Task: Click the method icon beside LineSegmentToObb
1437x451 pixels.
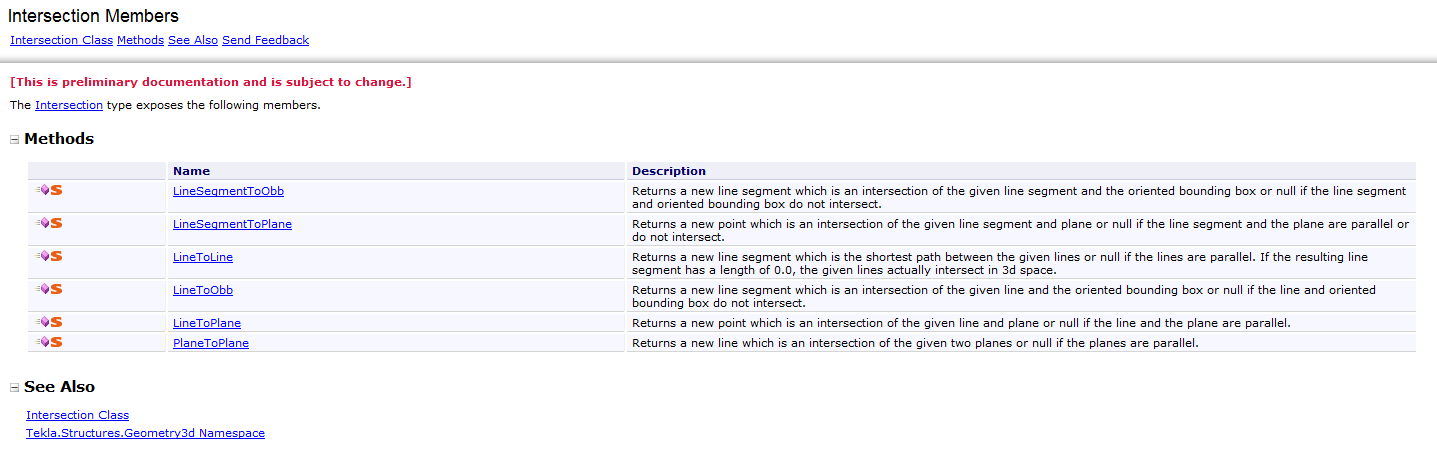Action: (x=50, y=190)
